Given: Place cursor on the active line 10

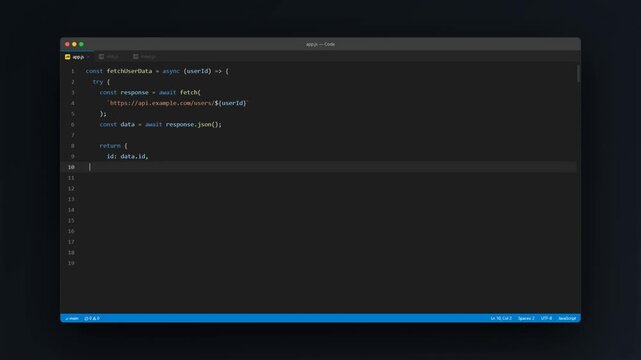Looking at the screenshot, I should point(319,167).
